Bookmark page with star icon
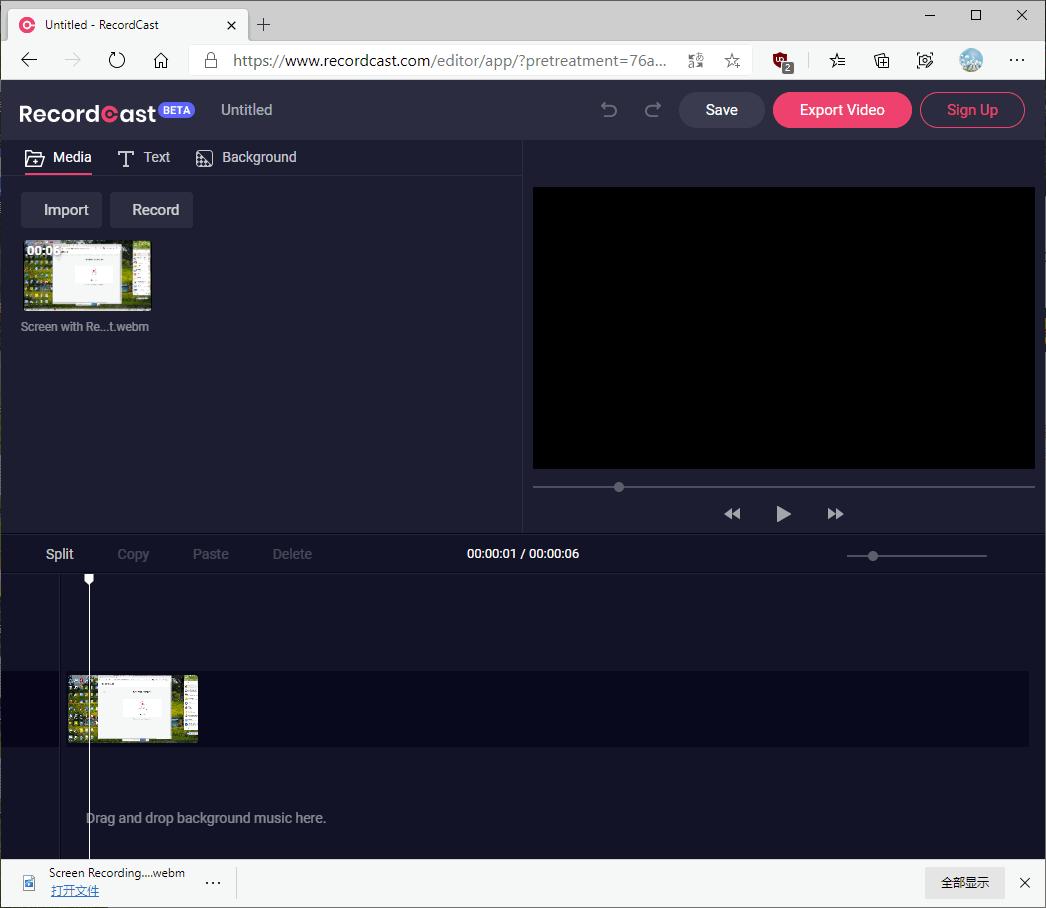The image size is (1046, 908). (x=732, y=61)
